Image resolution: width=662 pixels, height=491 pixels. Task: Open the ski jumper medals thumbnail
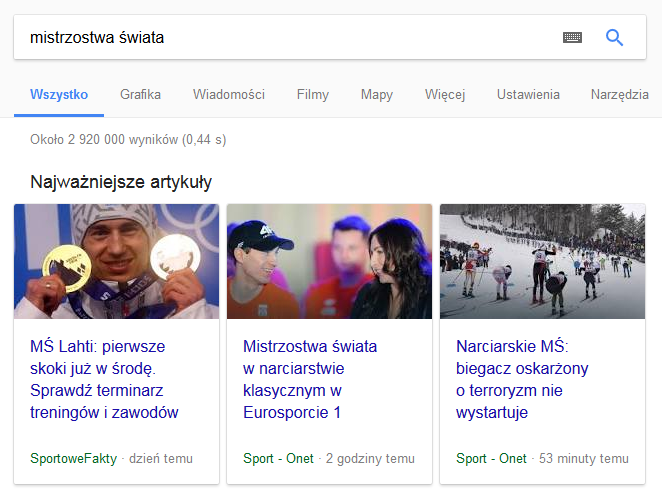117,261
